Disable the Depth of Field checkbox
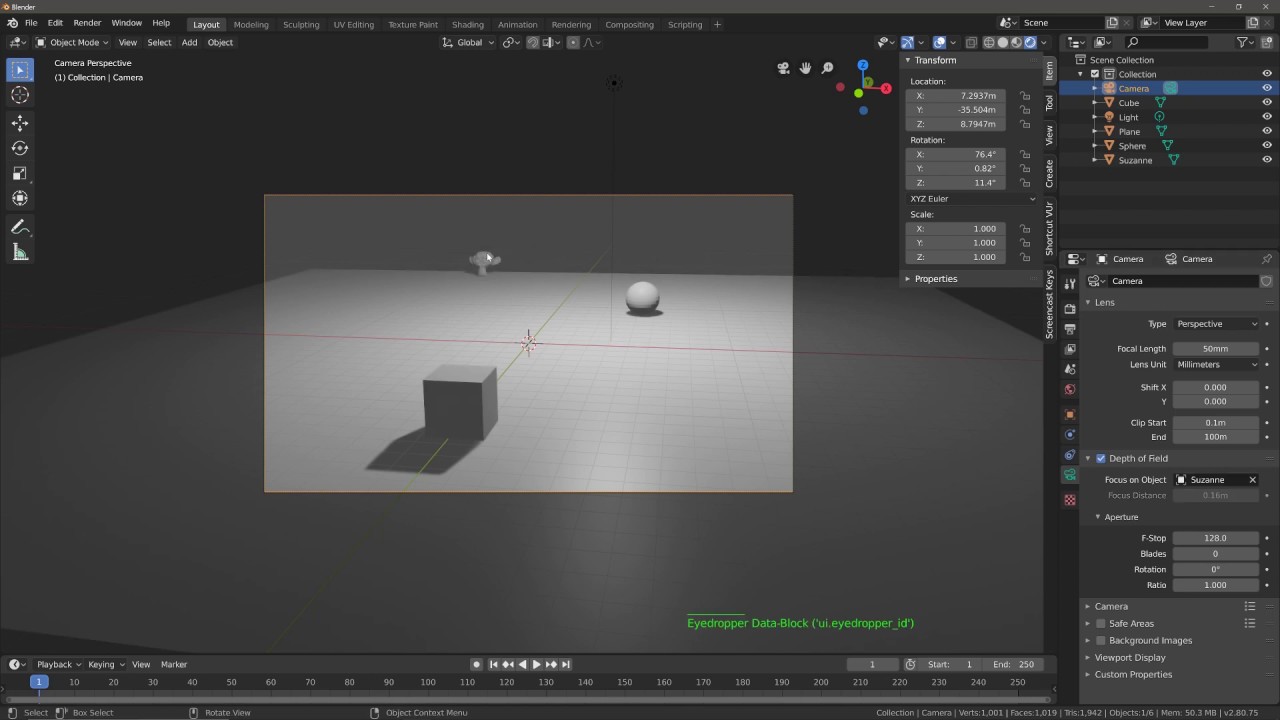Screen dimensions: 1280x720 click(x=1101, y=458)
